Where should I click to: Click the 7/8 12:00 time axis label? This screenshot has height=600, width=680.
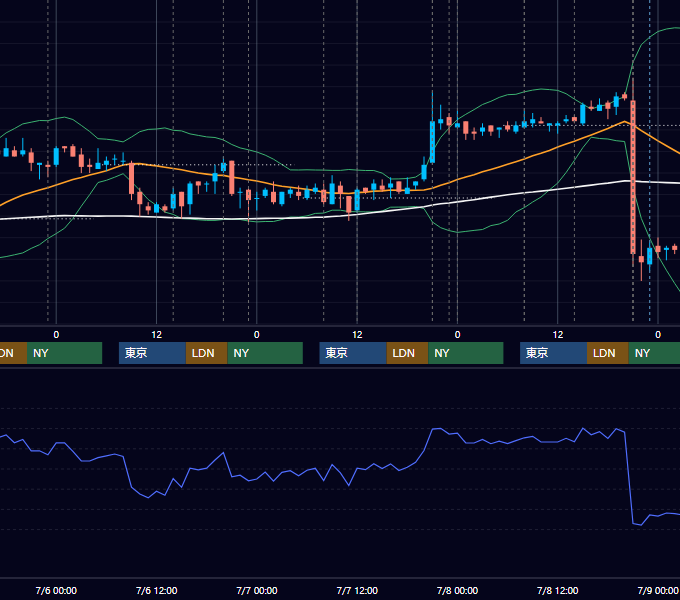click(x=558, y=590)
